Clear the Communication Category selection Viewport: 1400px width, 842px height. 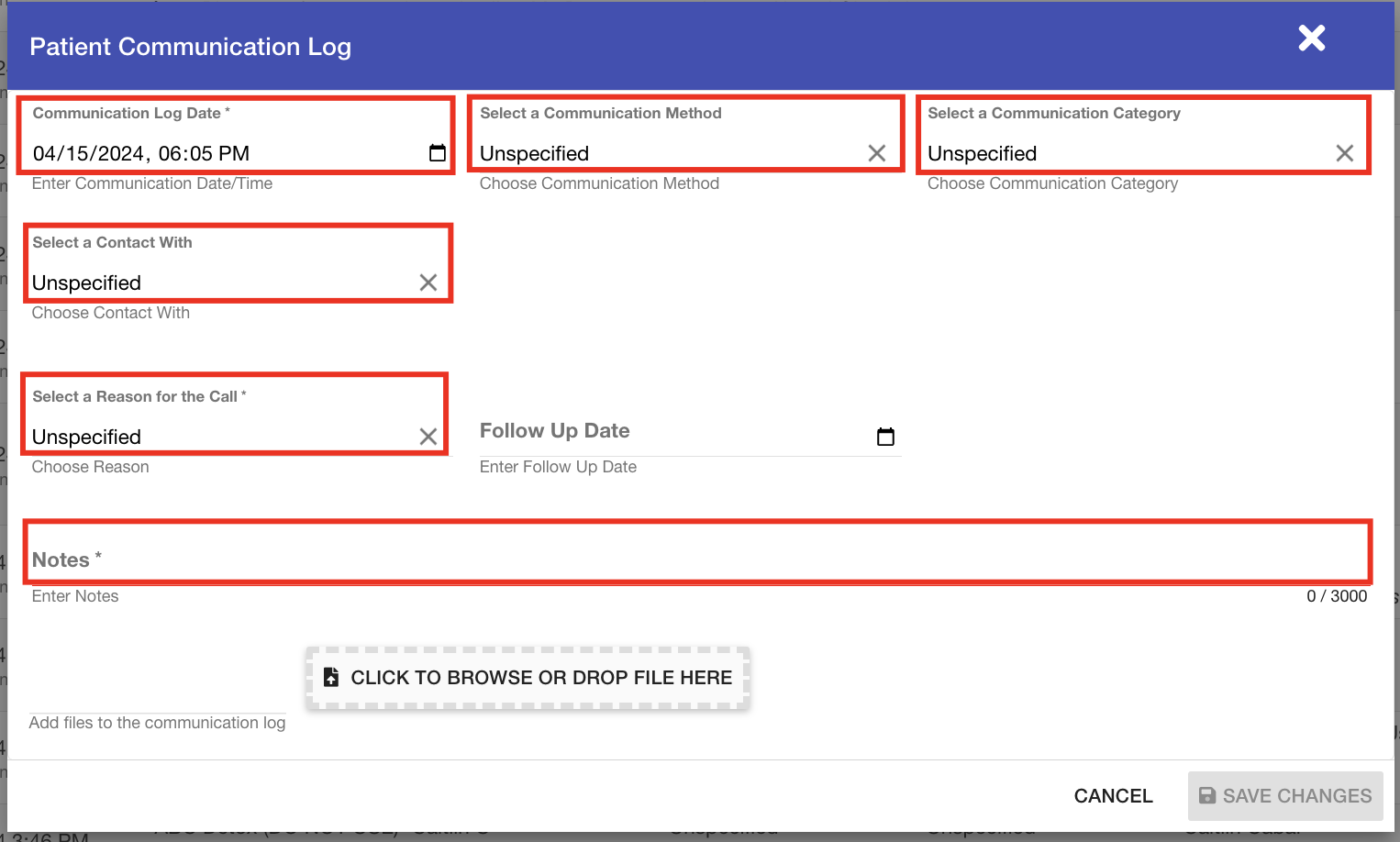[x=1344, y=153]
